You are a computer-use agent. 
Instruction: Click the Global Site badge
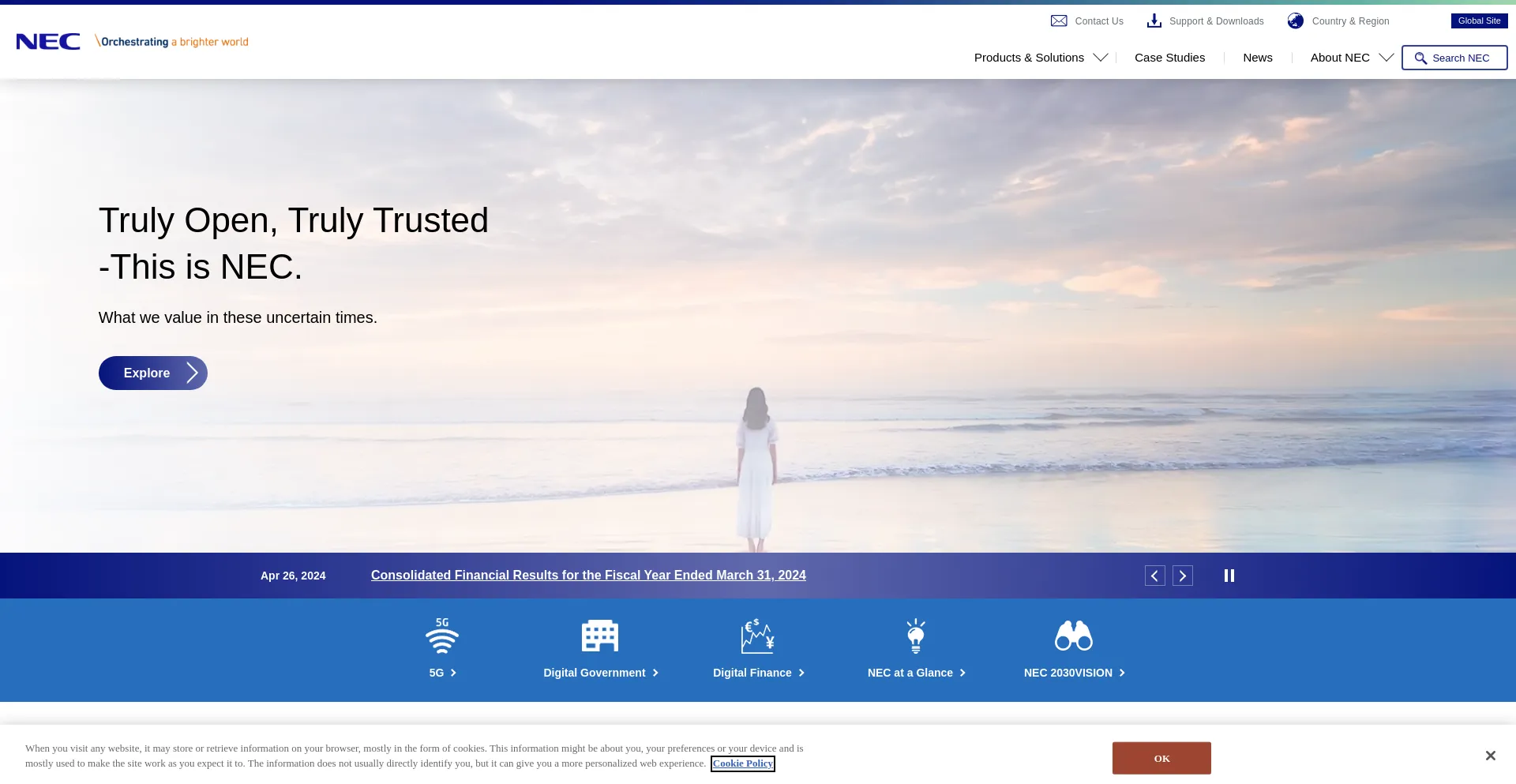(x=1479, y=21)
